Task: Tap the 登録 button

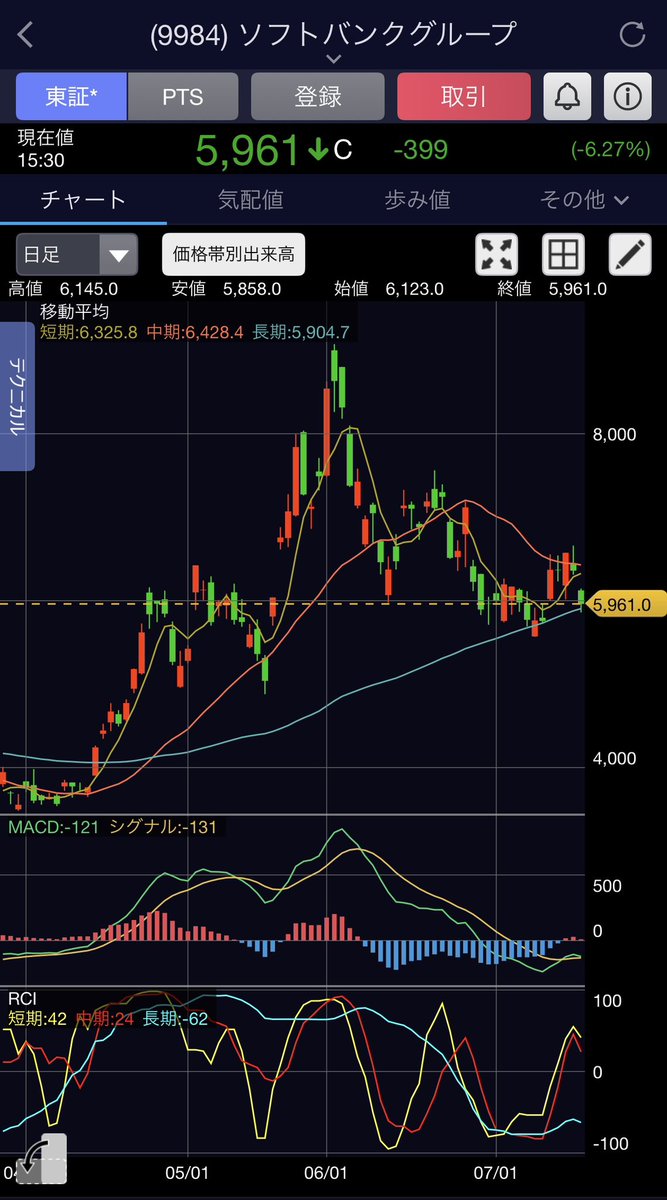Action: [318, 96]
